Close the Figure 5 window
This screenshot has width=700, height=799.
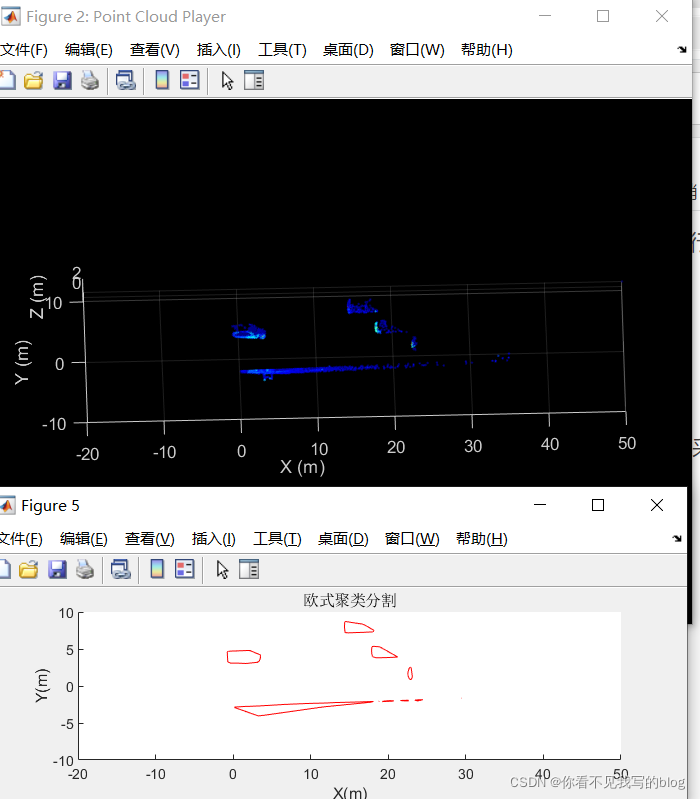(657, 505)
